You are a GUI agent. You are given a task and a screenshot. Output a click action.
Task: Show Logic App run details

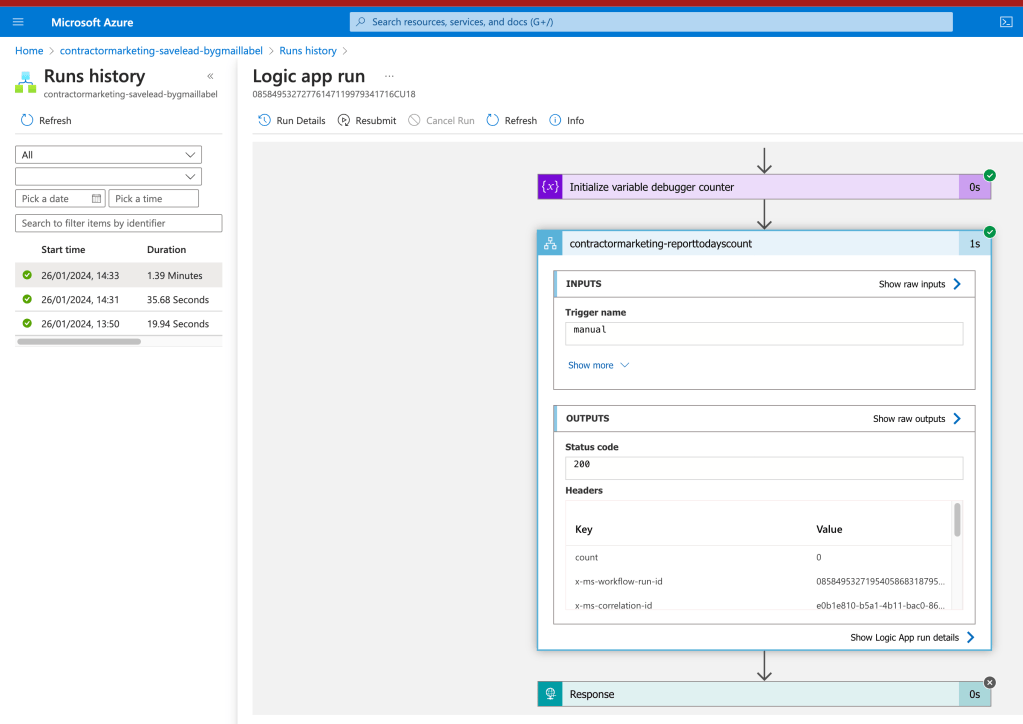point(912,637)
